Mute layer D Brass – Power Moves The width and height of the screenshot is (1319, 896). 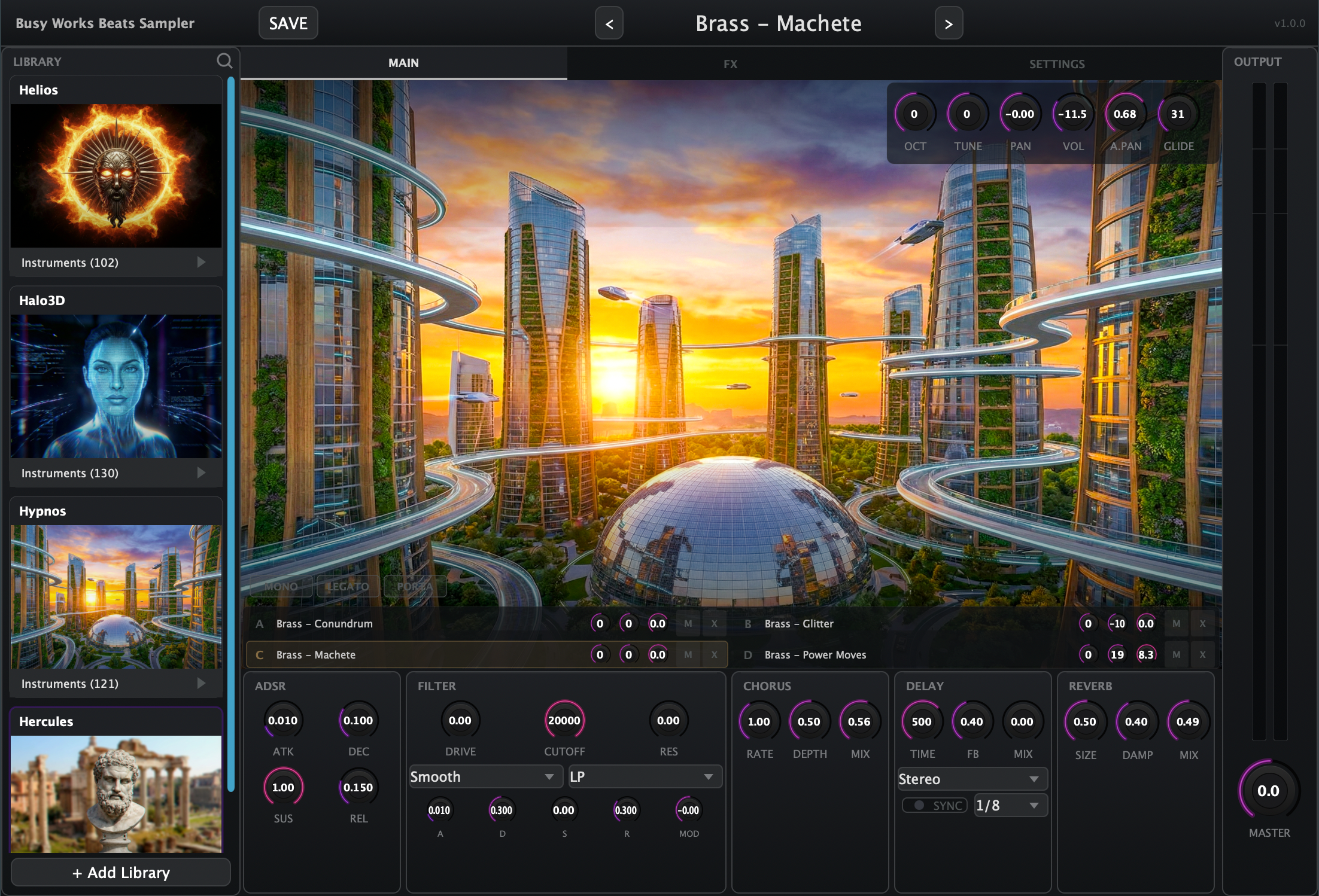click(1176, 654)
